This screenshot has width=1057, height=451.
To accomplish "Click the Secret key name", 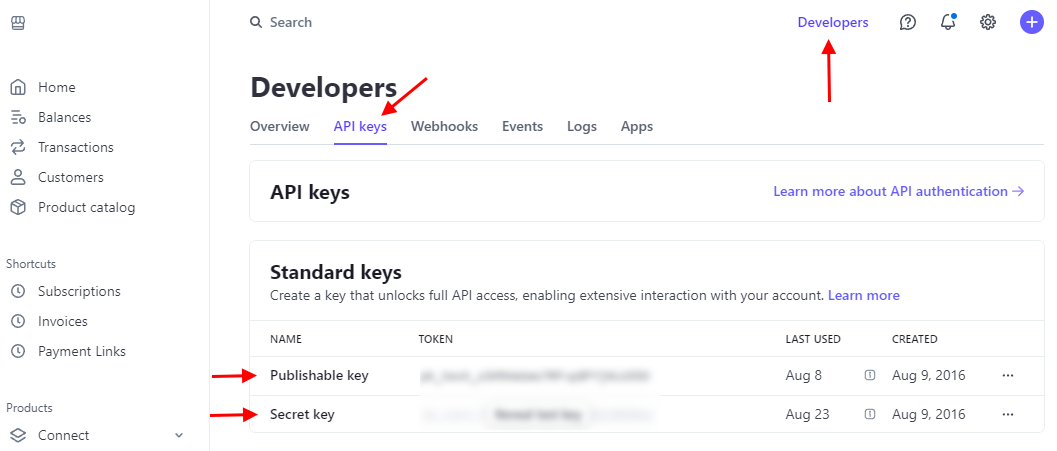I will click(x=302, y=414).
